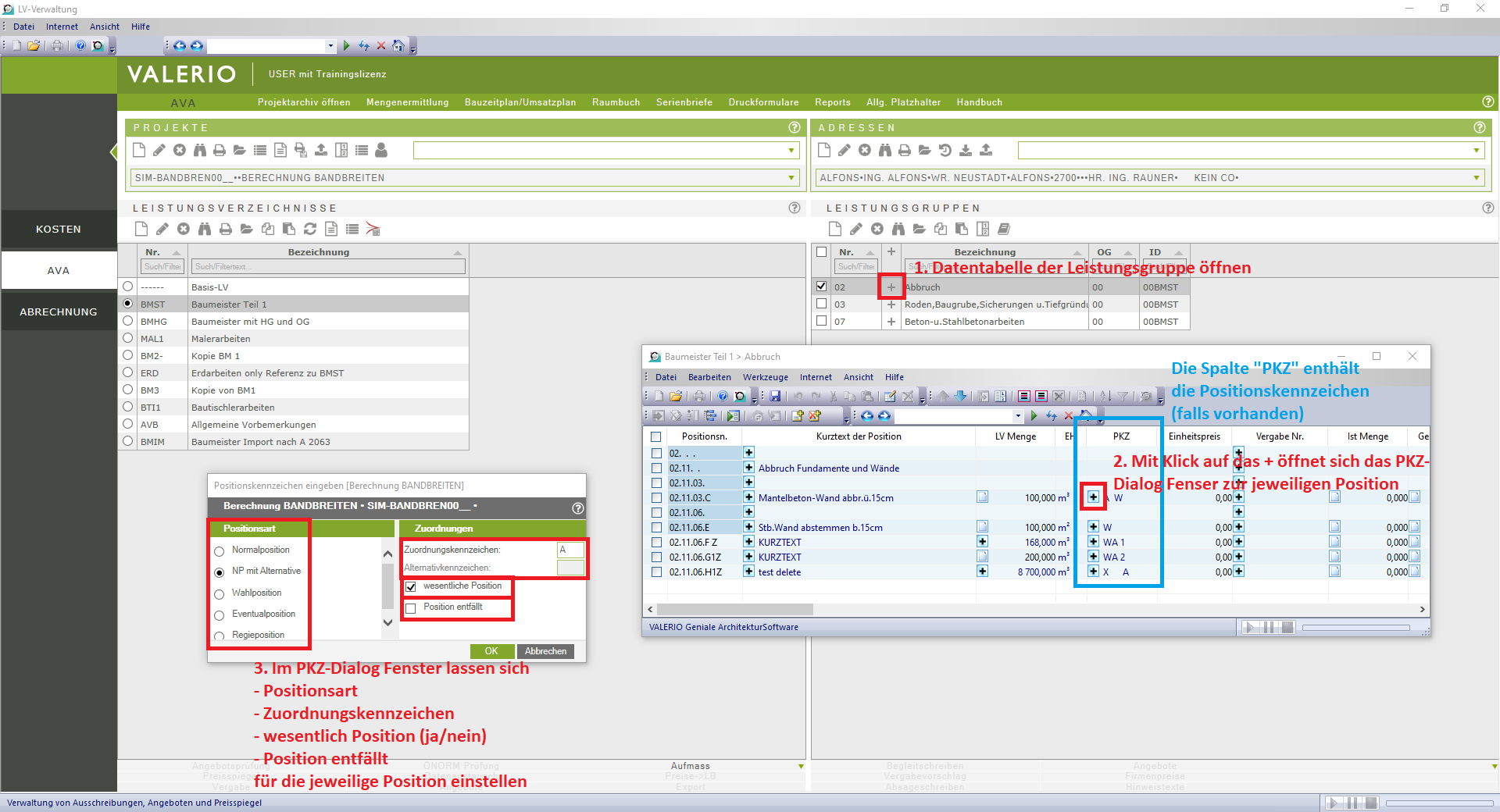Click the Abbrechen button in PKZ dialog
The image size is (1500, 812).
tap(545, 651)
